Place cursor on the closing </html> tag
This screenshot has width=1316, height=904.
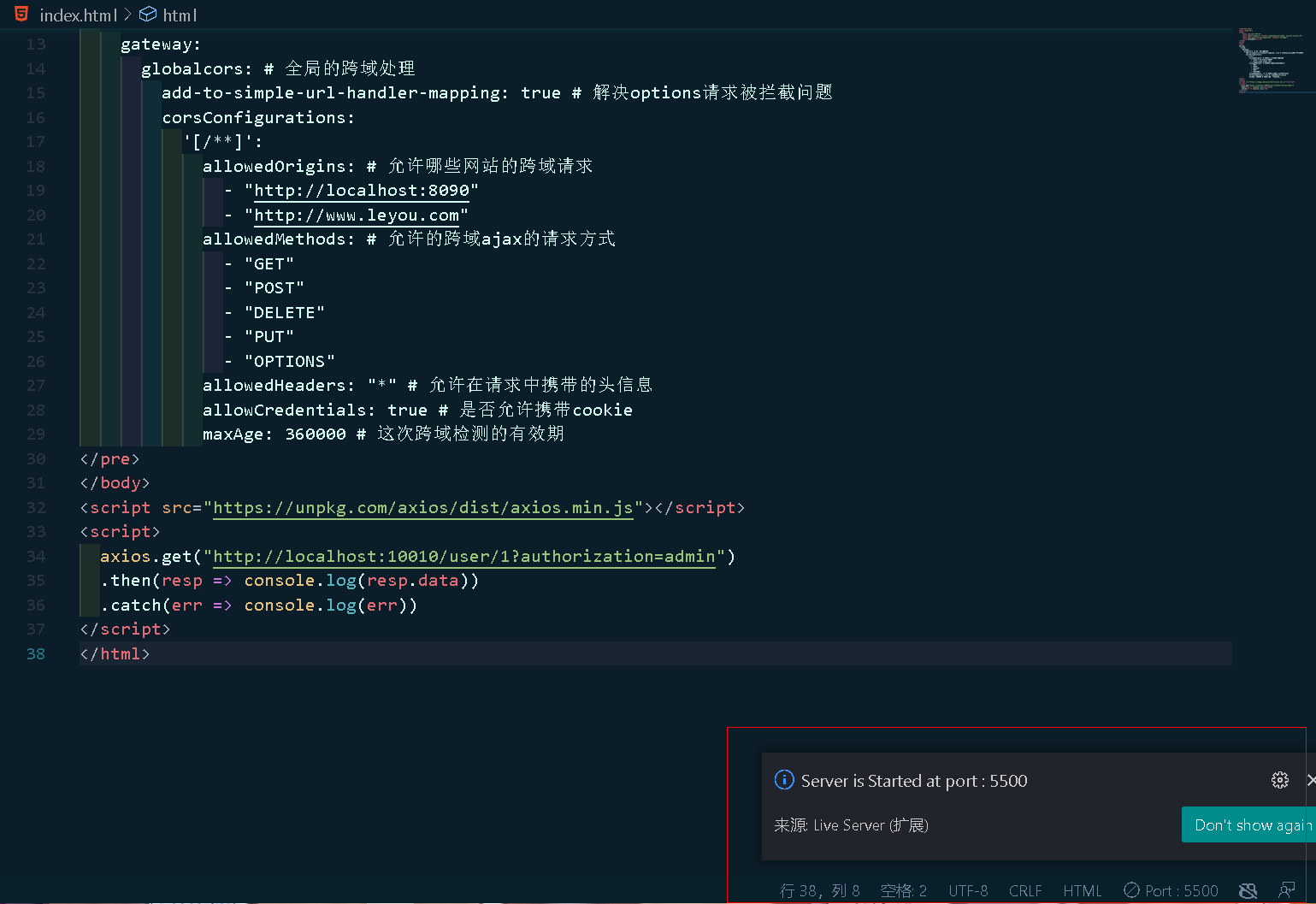coord(115,653)
